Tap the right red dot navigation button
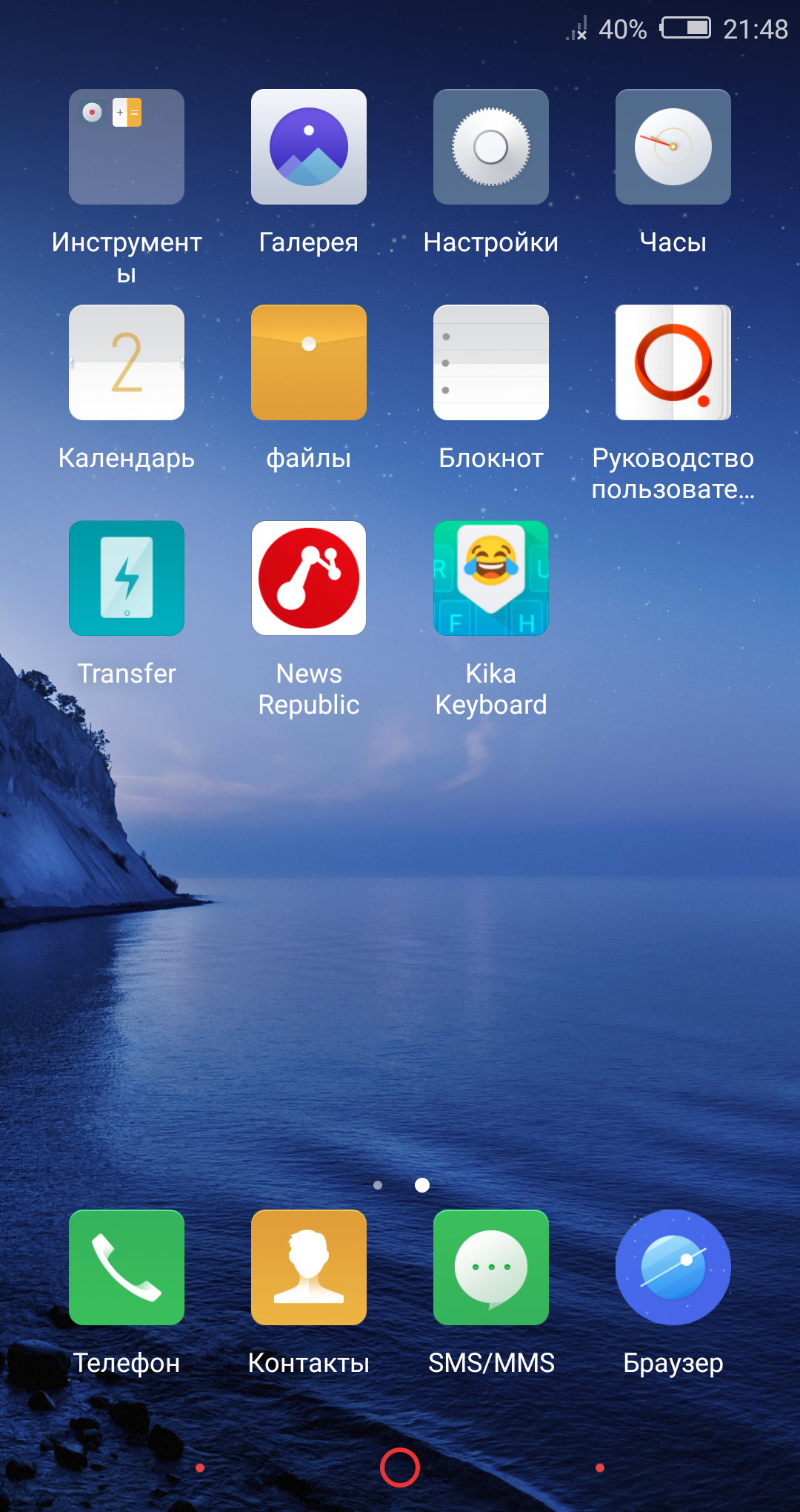This screenshot has width=800, height=1512. pos(600,1468)
